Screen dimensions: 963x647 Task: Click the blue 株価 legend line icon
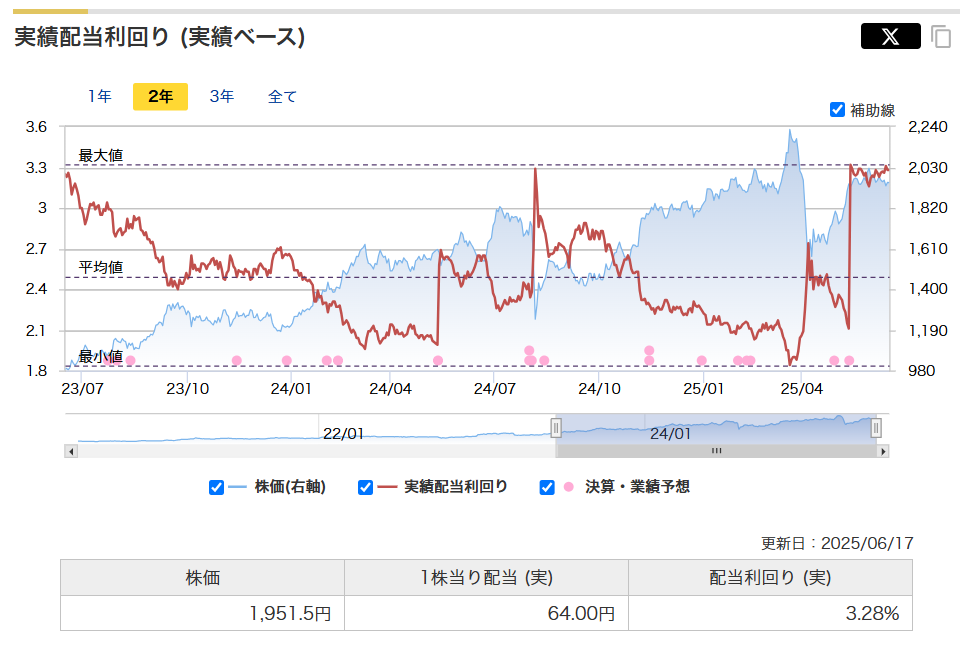(238, 487)
